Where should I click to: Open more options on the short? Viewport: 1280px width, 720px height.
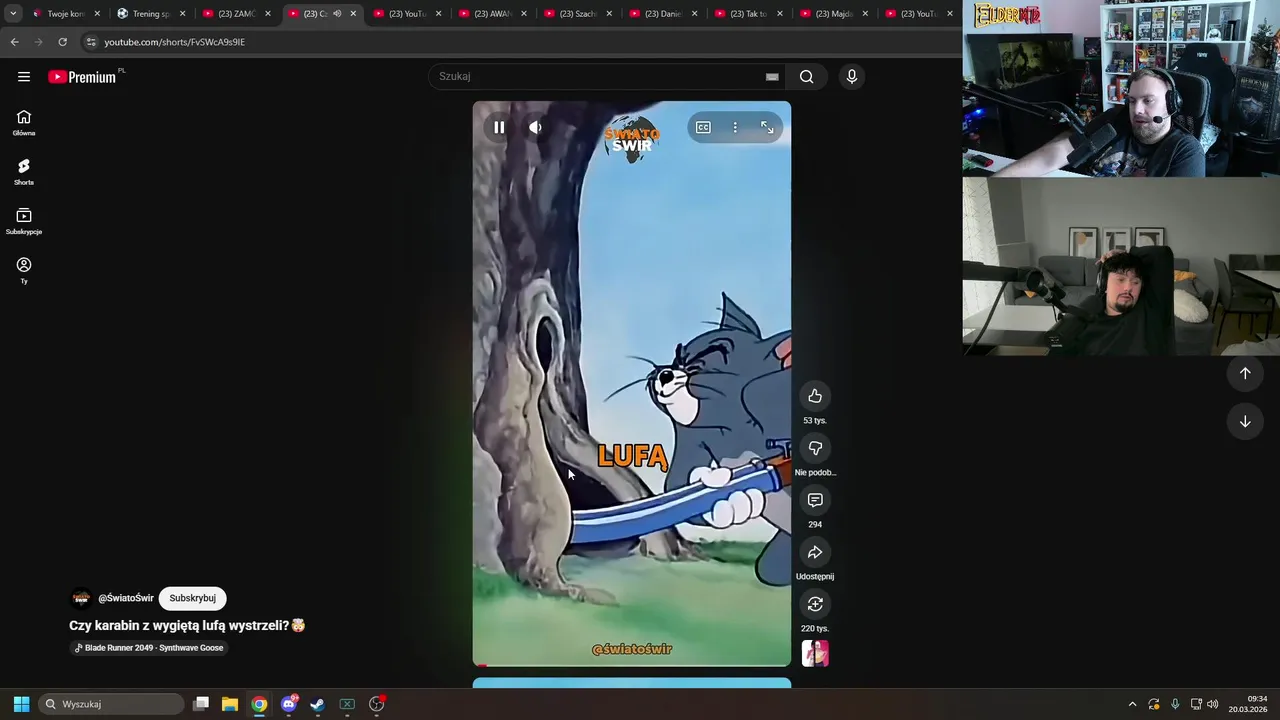(735, 127)
